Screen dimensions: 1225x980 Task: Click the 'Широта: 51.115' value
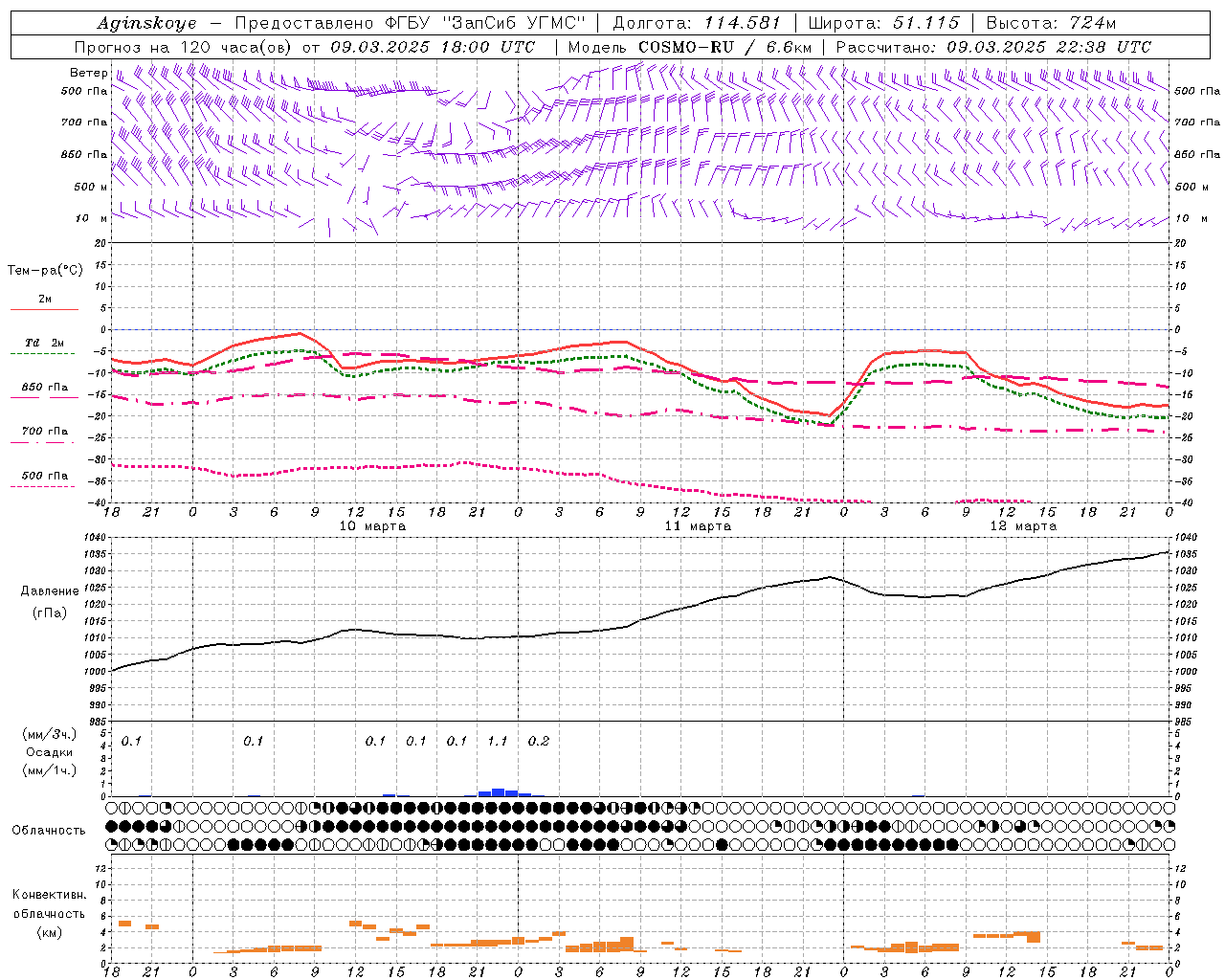click(x=883, y=23)
